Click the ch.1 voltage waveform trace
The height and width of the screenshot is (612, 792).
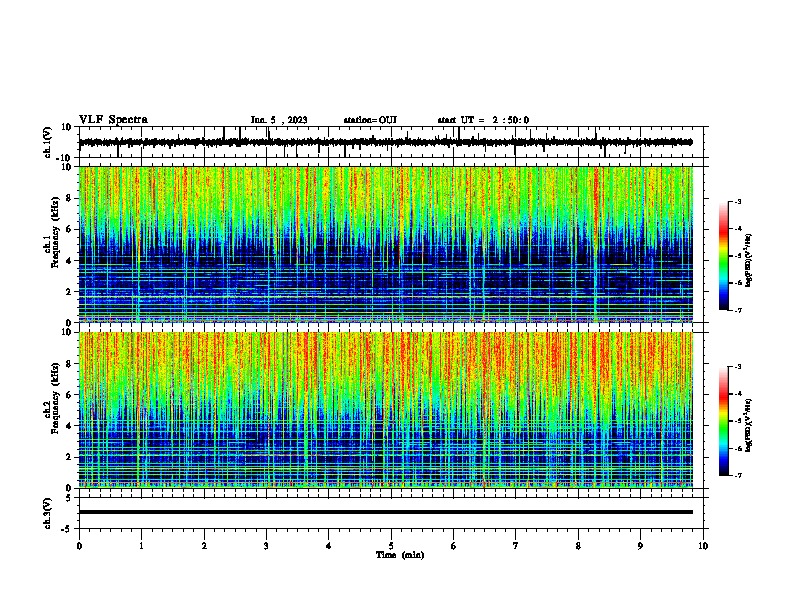pyautogui.click(x=385, y=142)
